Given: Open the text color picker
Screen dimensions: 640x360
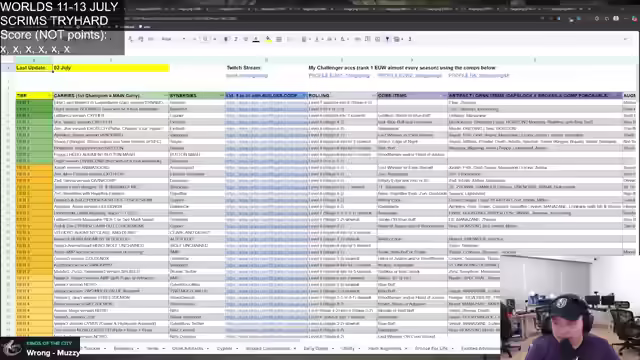Looking at the screenshot, I should 256,39.
